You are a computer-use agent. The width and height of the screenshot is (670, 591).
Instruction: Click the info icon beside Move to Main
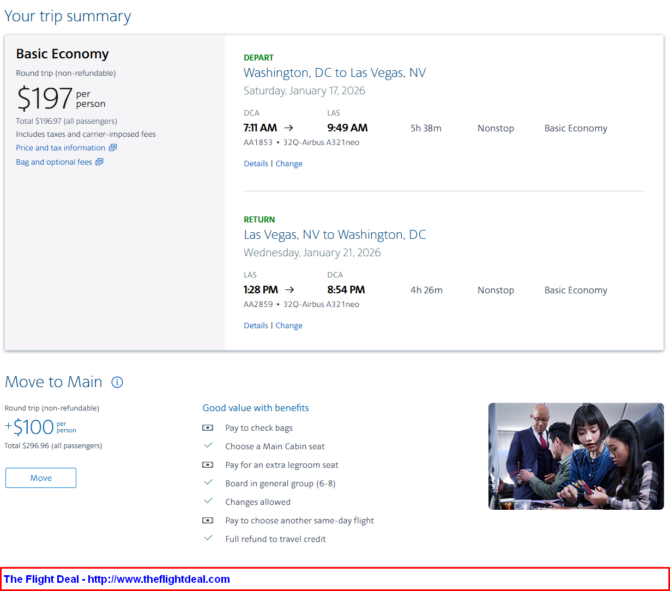117,382
